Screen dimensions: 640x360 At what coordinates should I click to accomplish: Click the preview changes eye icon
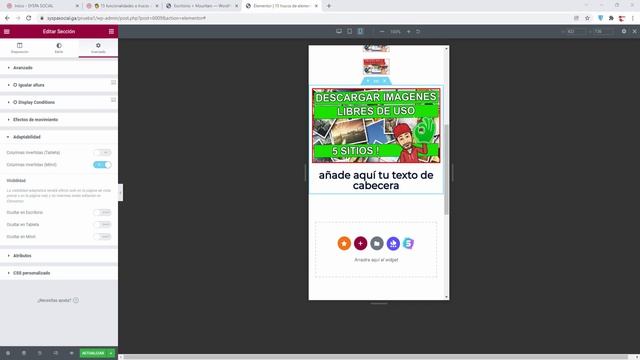tap(71, 353)
